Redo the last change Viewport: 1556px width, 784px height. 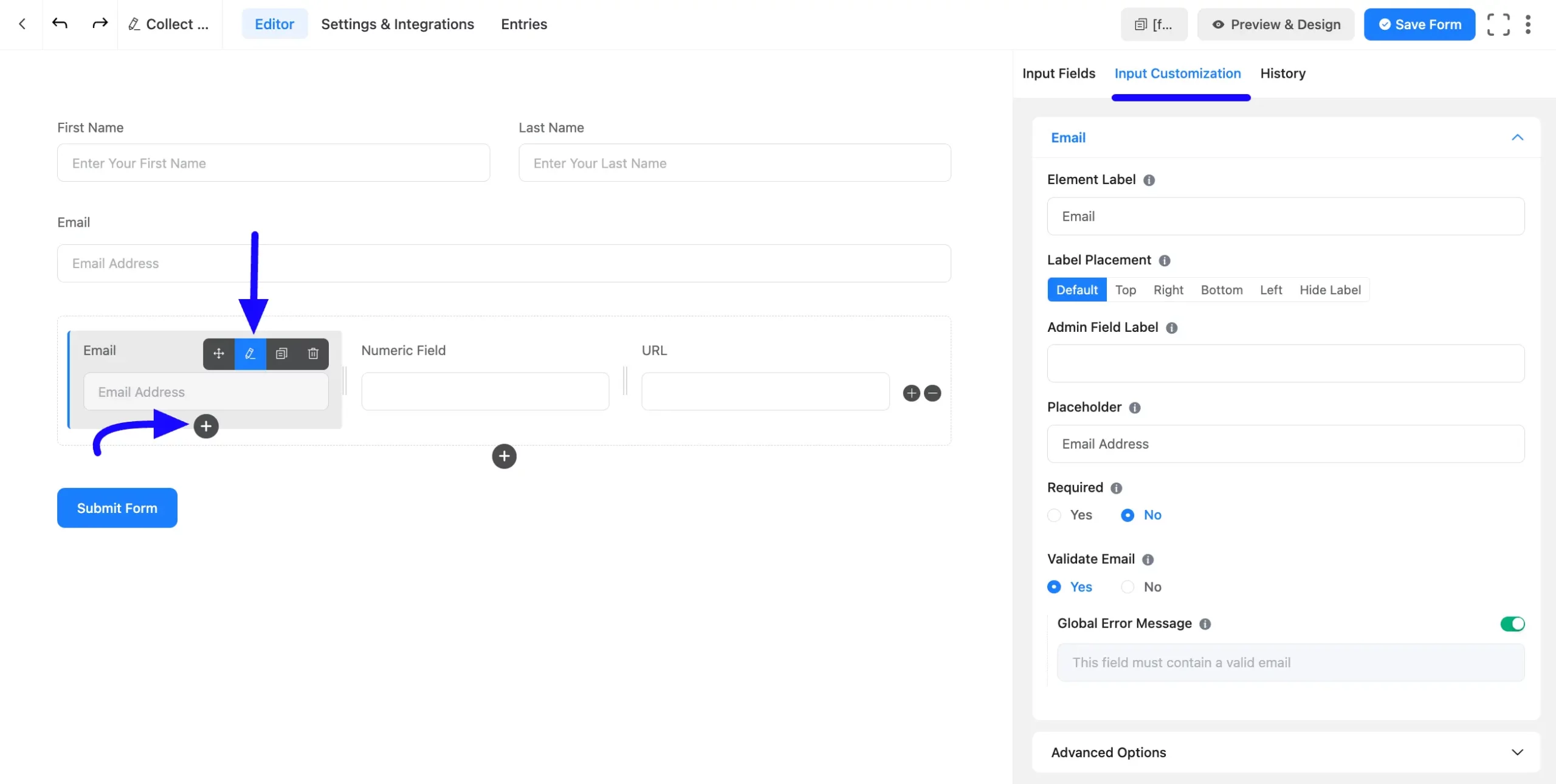tap(100, 24)
